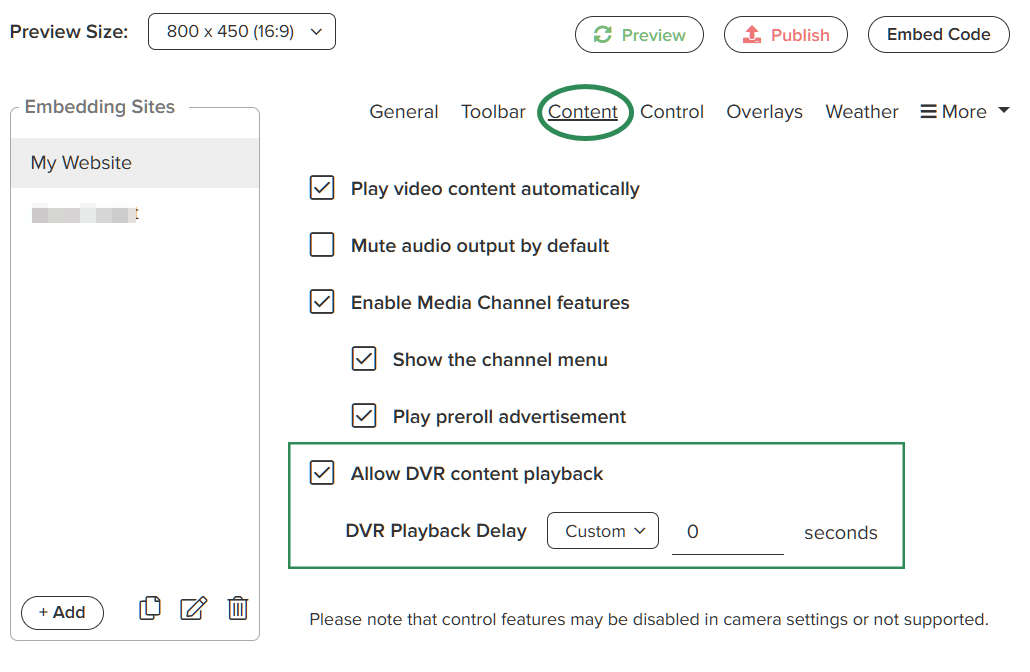Enable Mute audio output by default

point(321,245)
